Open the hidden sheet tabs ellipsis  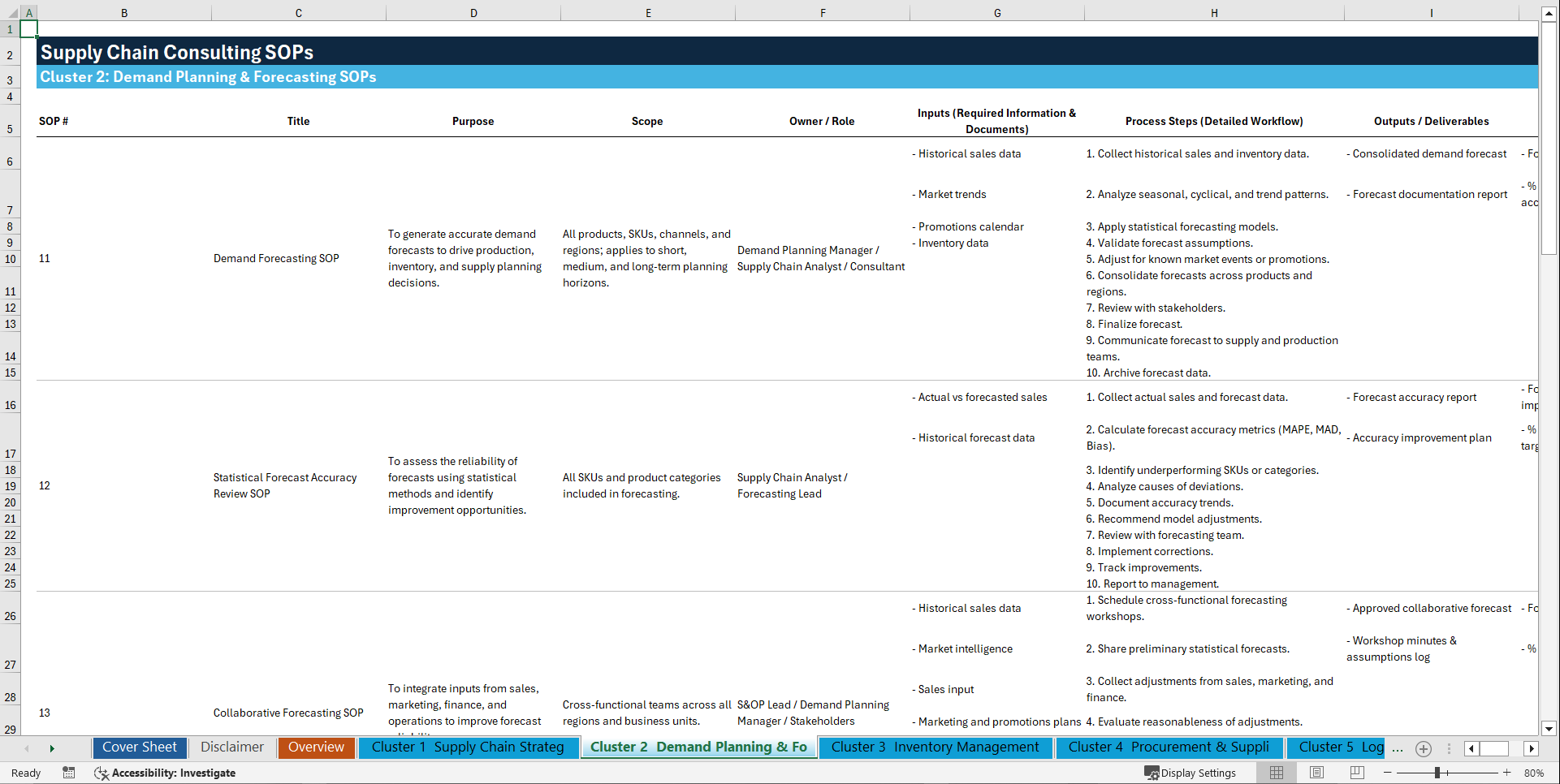pyautogui.click(x=1396, y=748)
